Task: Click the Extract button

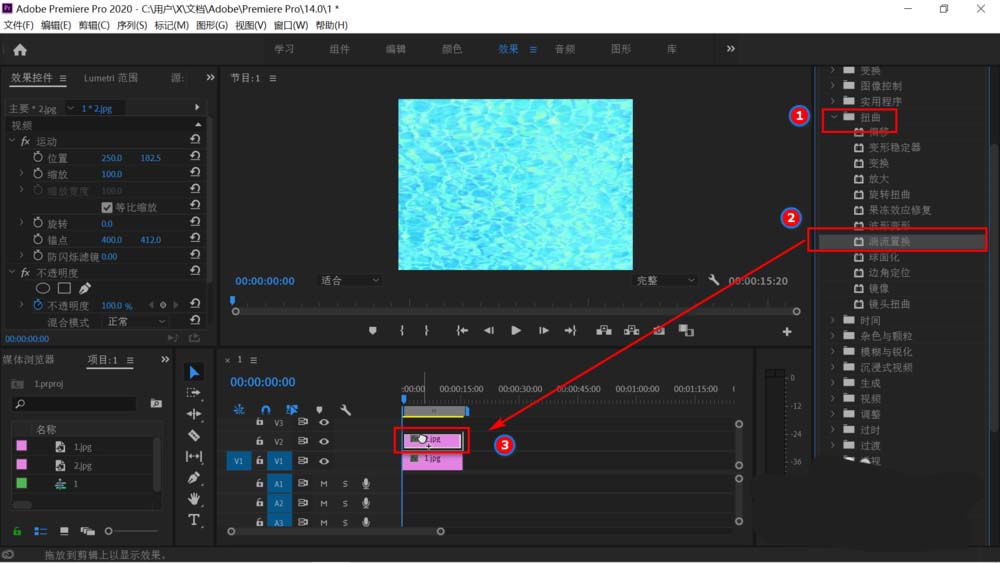Action: (631, 330)
